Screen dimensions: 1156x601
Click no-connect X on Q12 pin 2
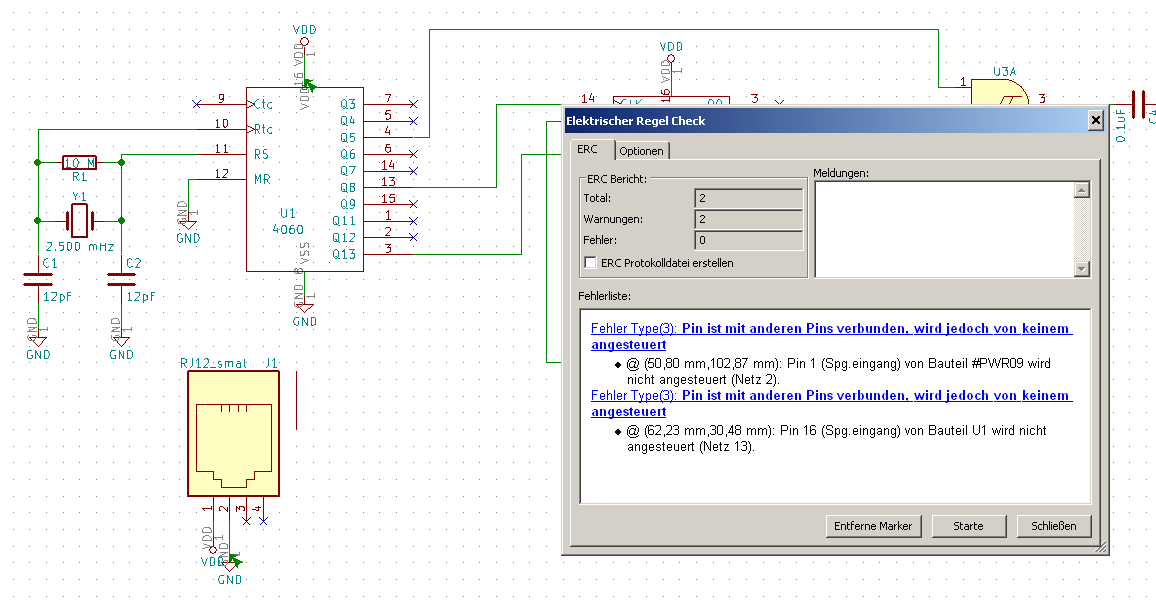pos(413,237)
